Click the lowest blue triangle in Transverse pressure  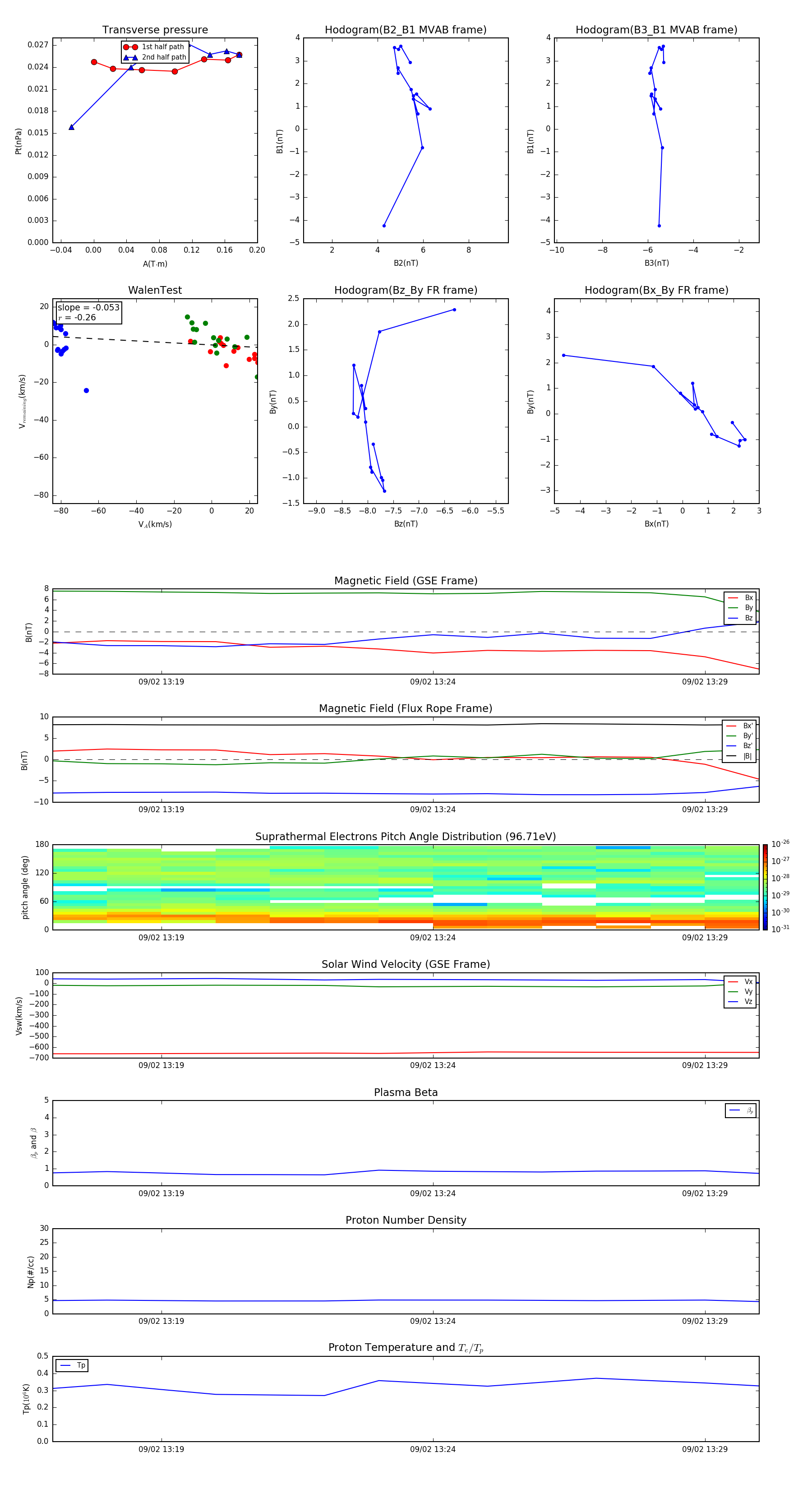click(x=72, y=127)
